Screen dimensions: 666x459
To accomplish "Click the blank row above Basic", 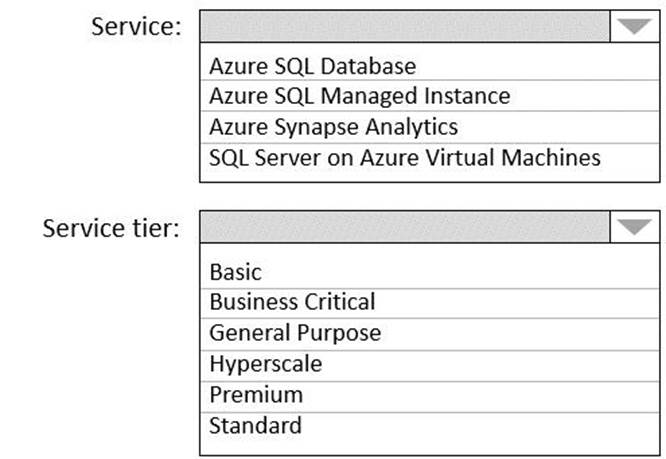I will [x=430, y=251].
